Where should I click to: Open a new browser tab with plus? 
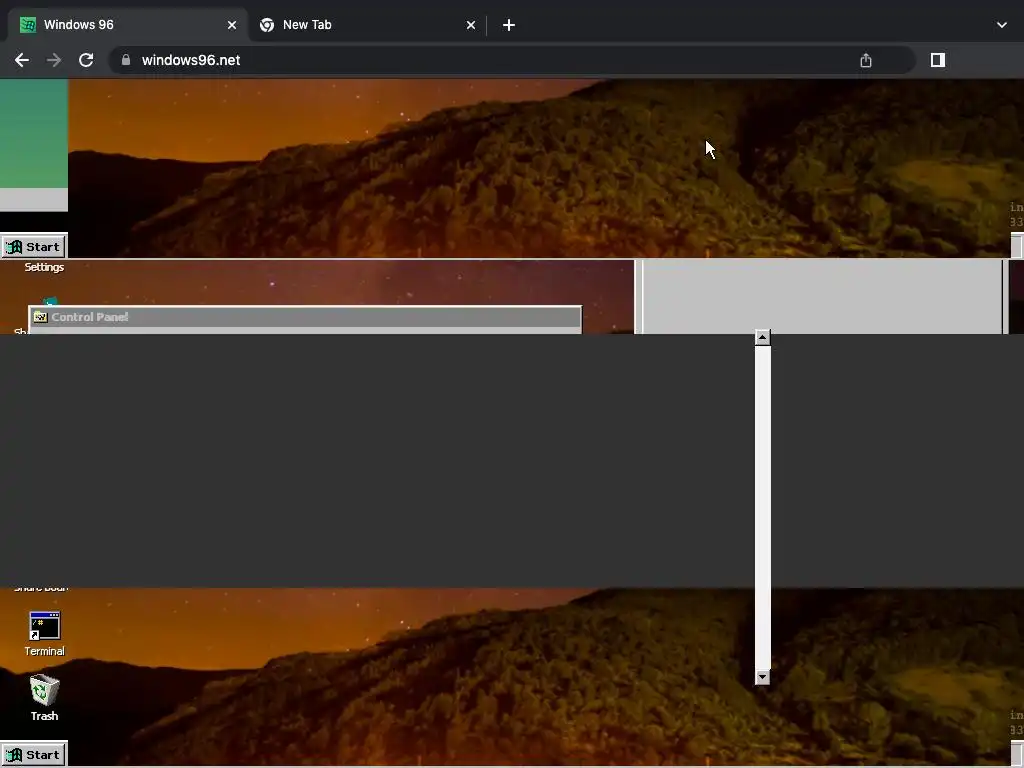point(509,25)
